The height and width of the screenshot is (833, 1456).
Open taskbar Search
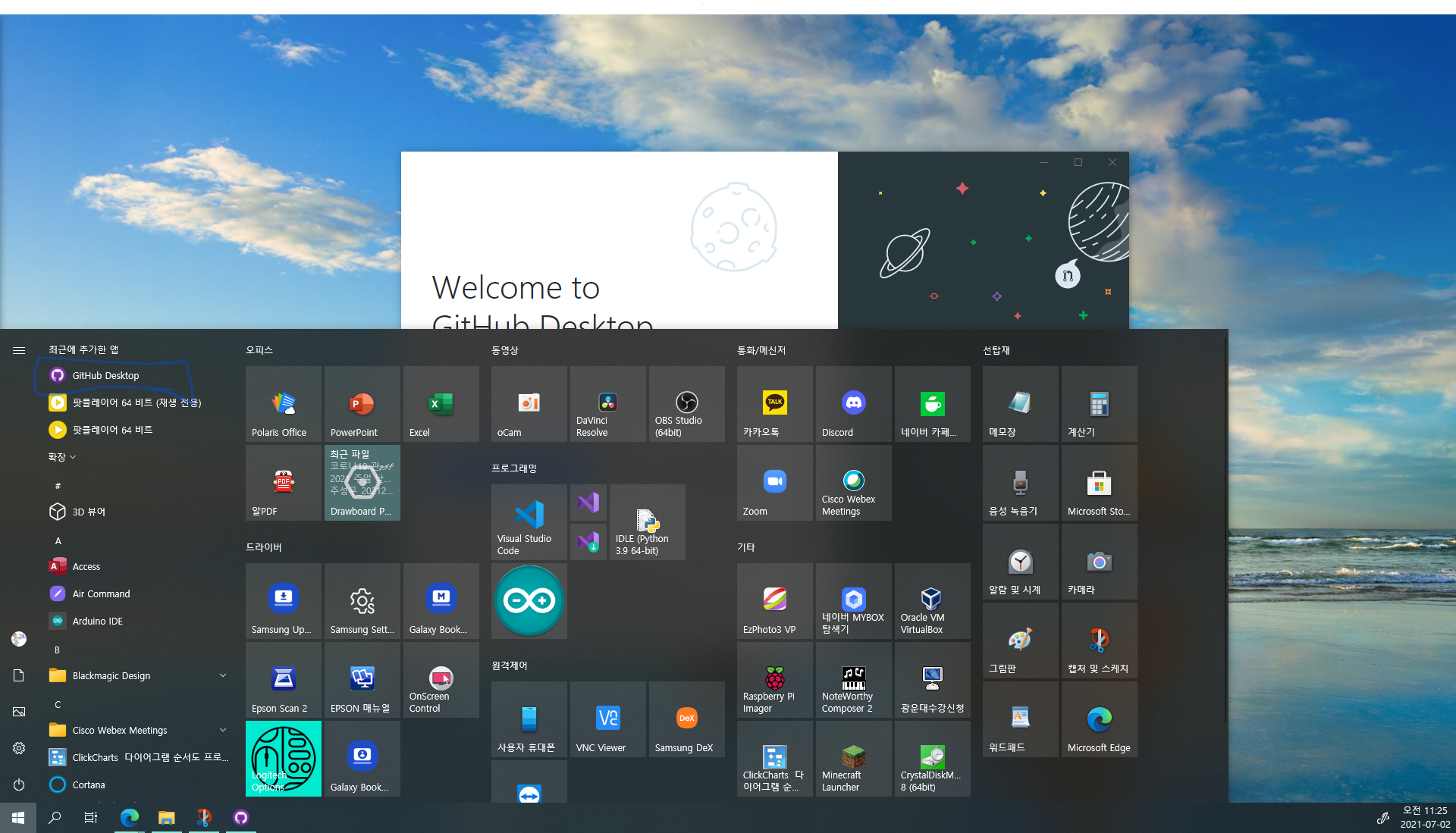point(55,818)
